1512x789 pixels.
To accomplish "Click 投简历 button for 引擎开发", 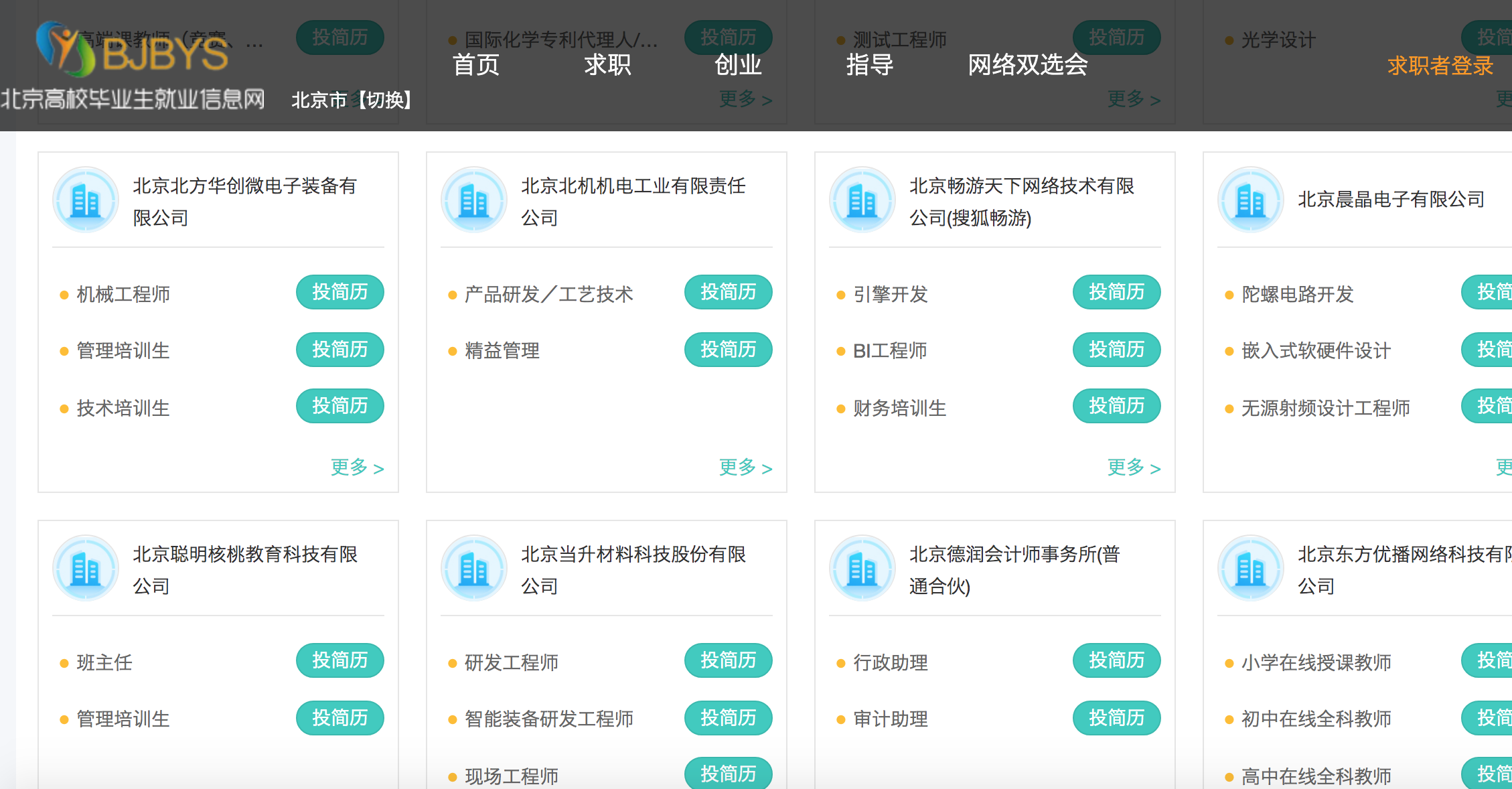I will click(1116, 292).
